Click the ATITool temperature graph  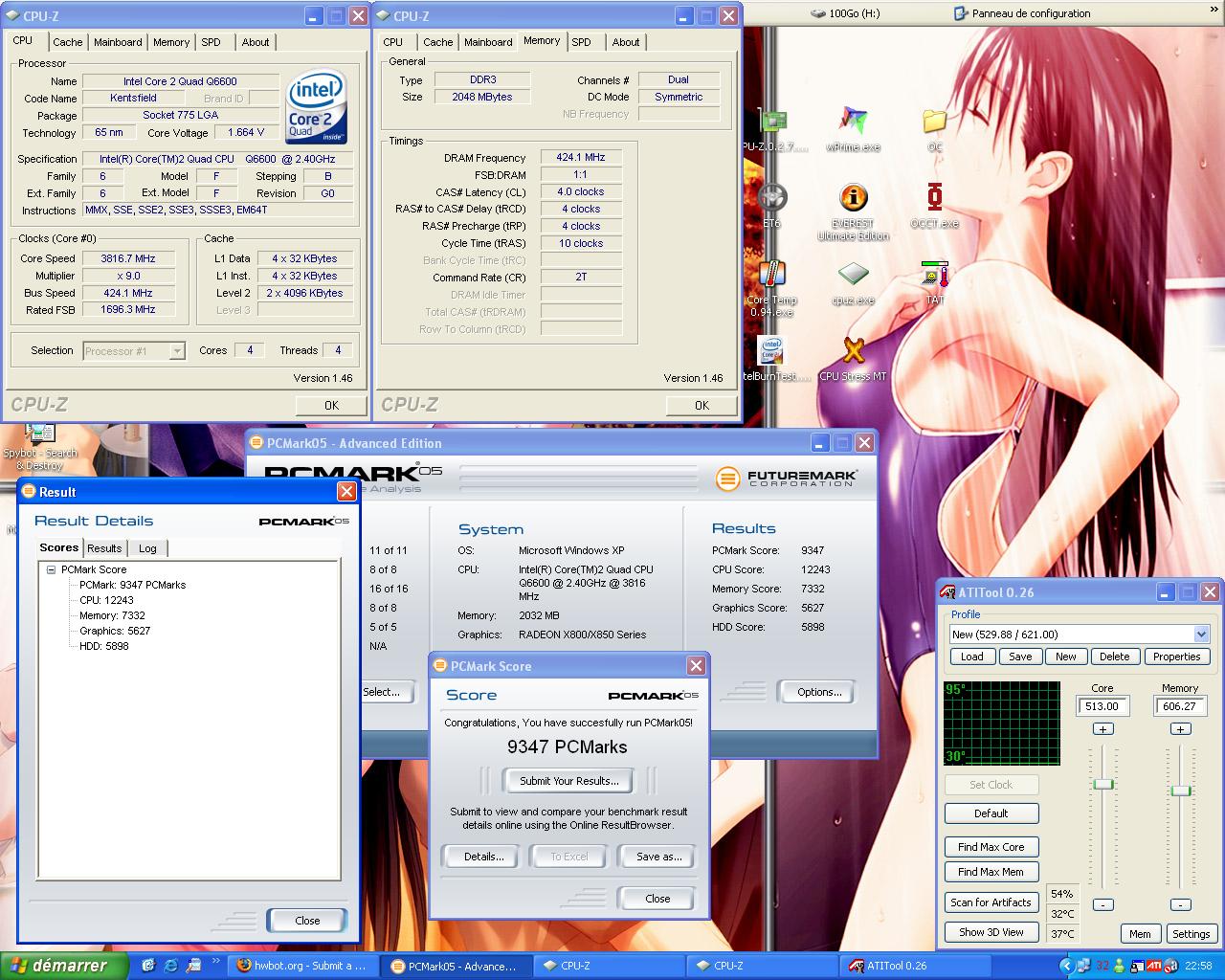point(1002,724)
